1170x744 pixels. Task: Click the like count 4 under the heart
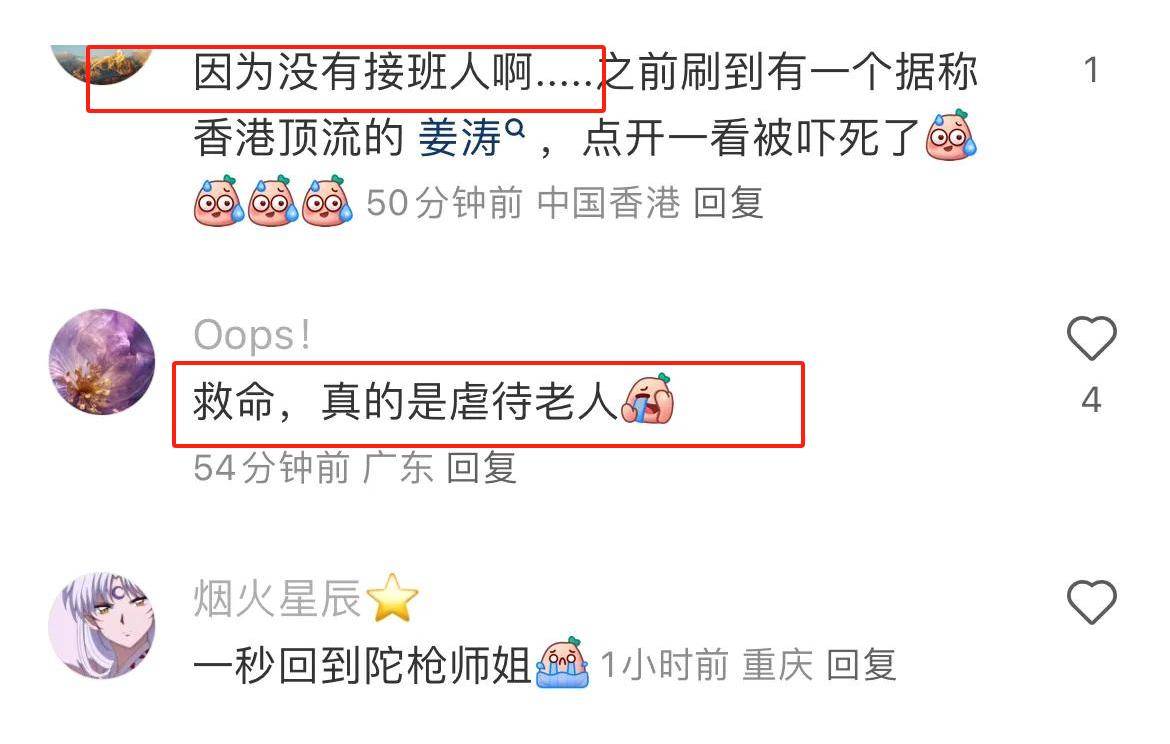click(x=1091, y=401)
